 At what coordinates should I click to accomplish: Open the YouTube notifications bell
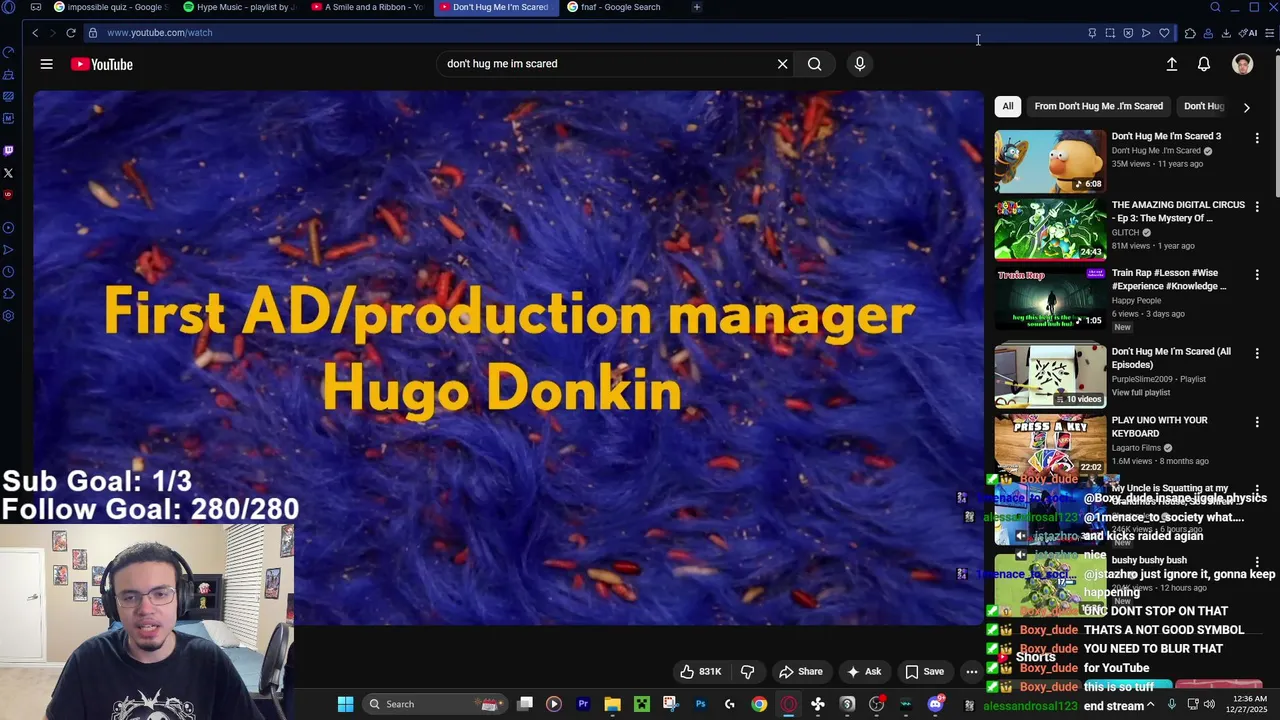[x=1204, y=64]
